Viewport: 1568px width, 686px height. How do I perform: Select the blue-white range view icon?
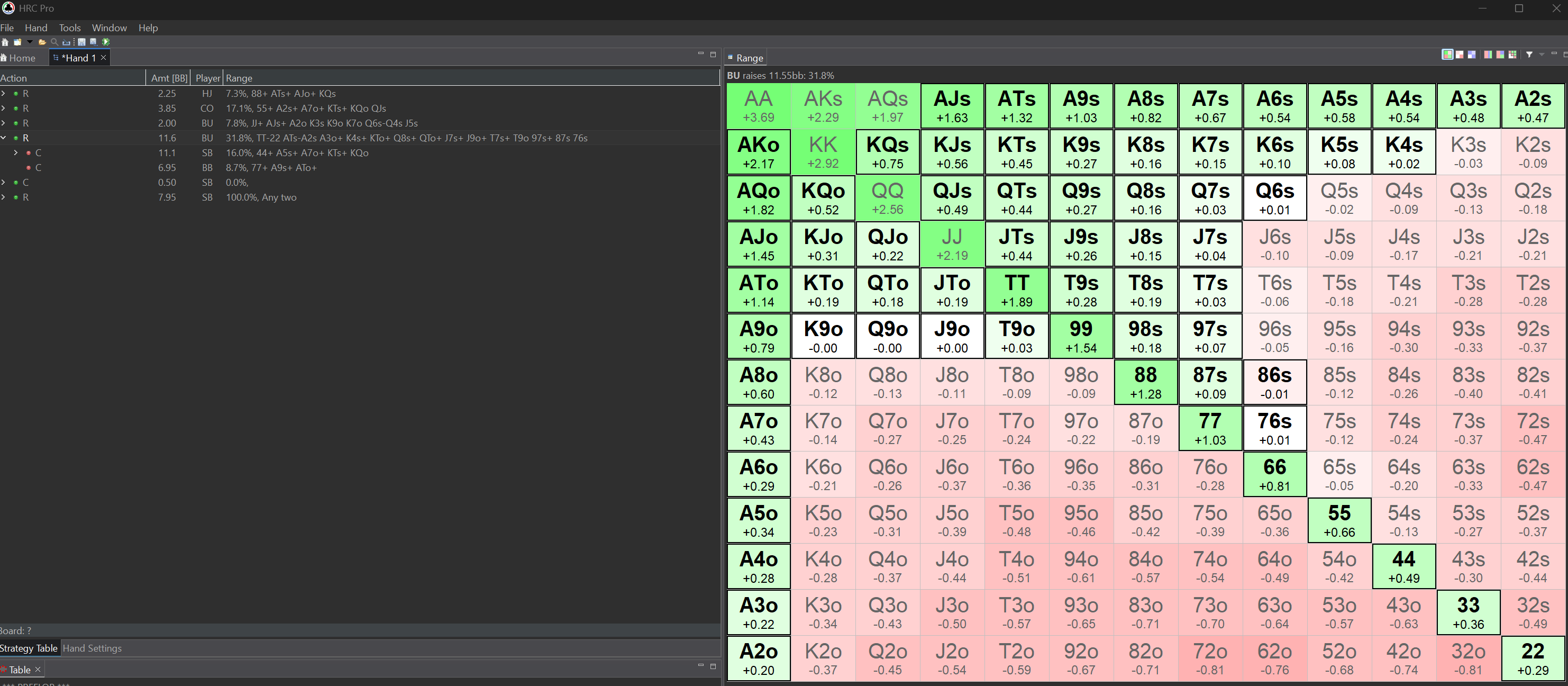point(1472,54)
